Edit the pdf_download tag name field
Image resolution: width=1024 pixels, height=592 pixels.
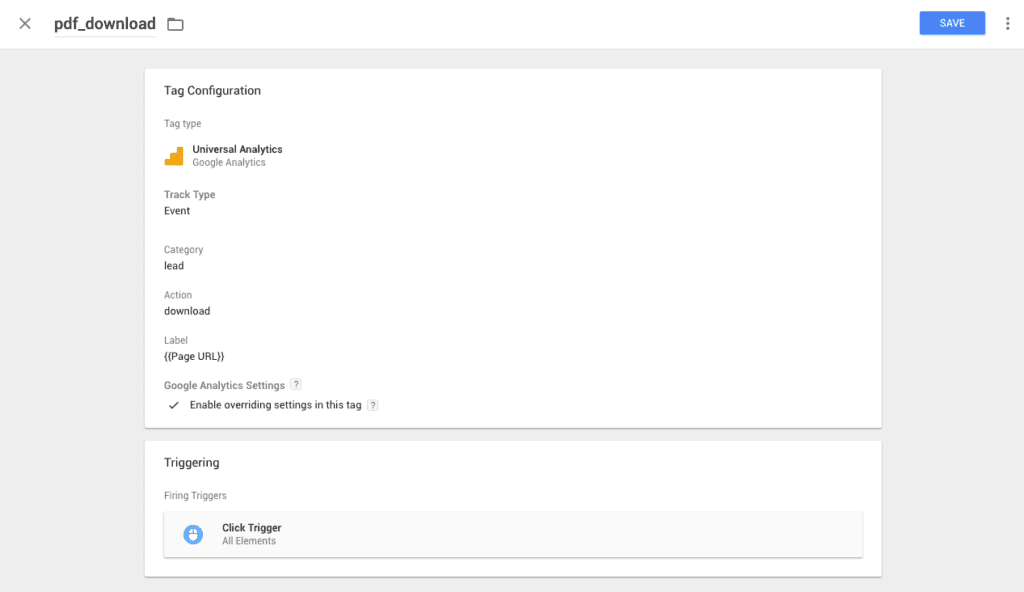pyautogui.click(x=105, y=24)
